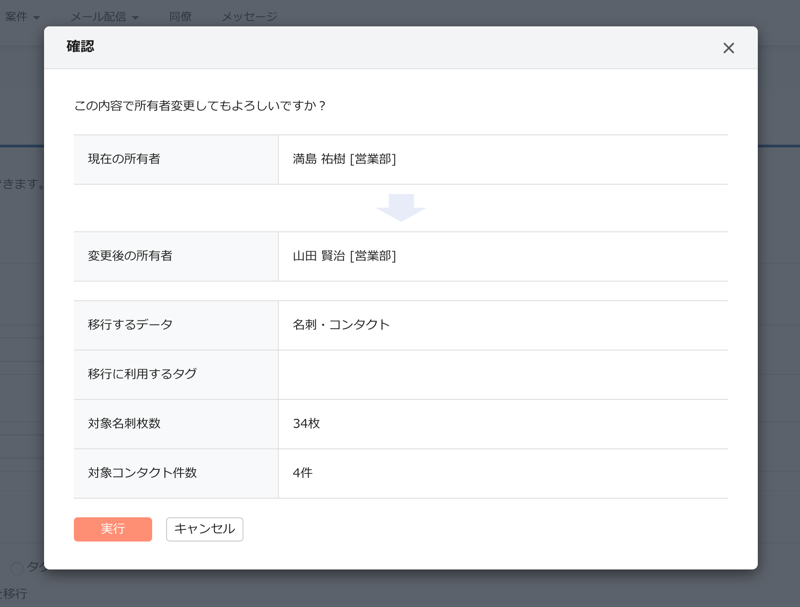Click the 変更後の所有者 row label

pos(130,256)
